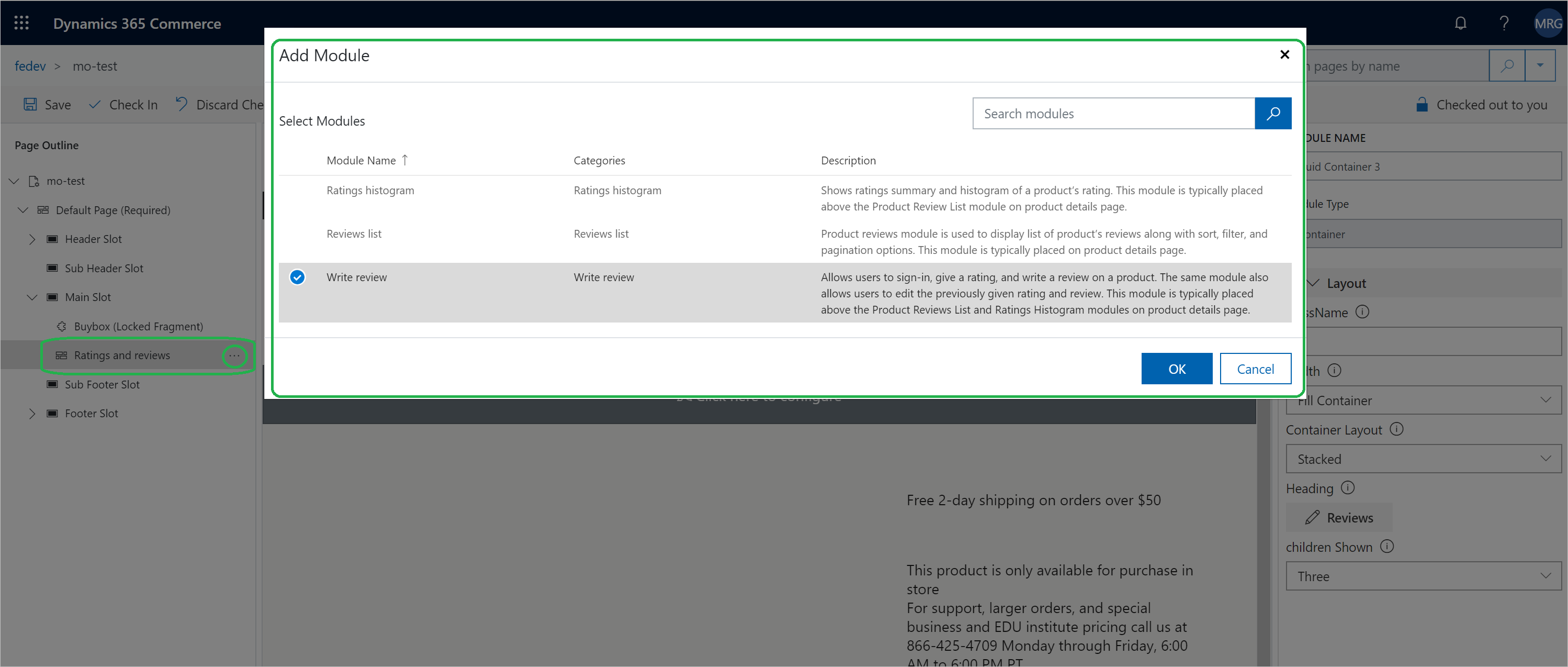
Task: Click the Save icon in toolbar
Action: [30, 104]
